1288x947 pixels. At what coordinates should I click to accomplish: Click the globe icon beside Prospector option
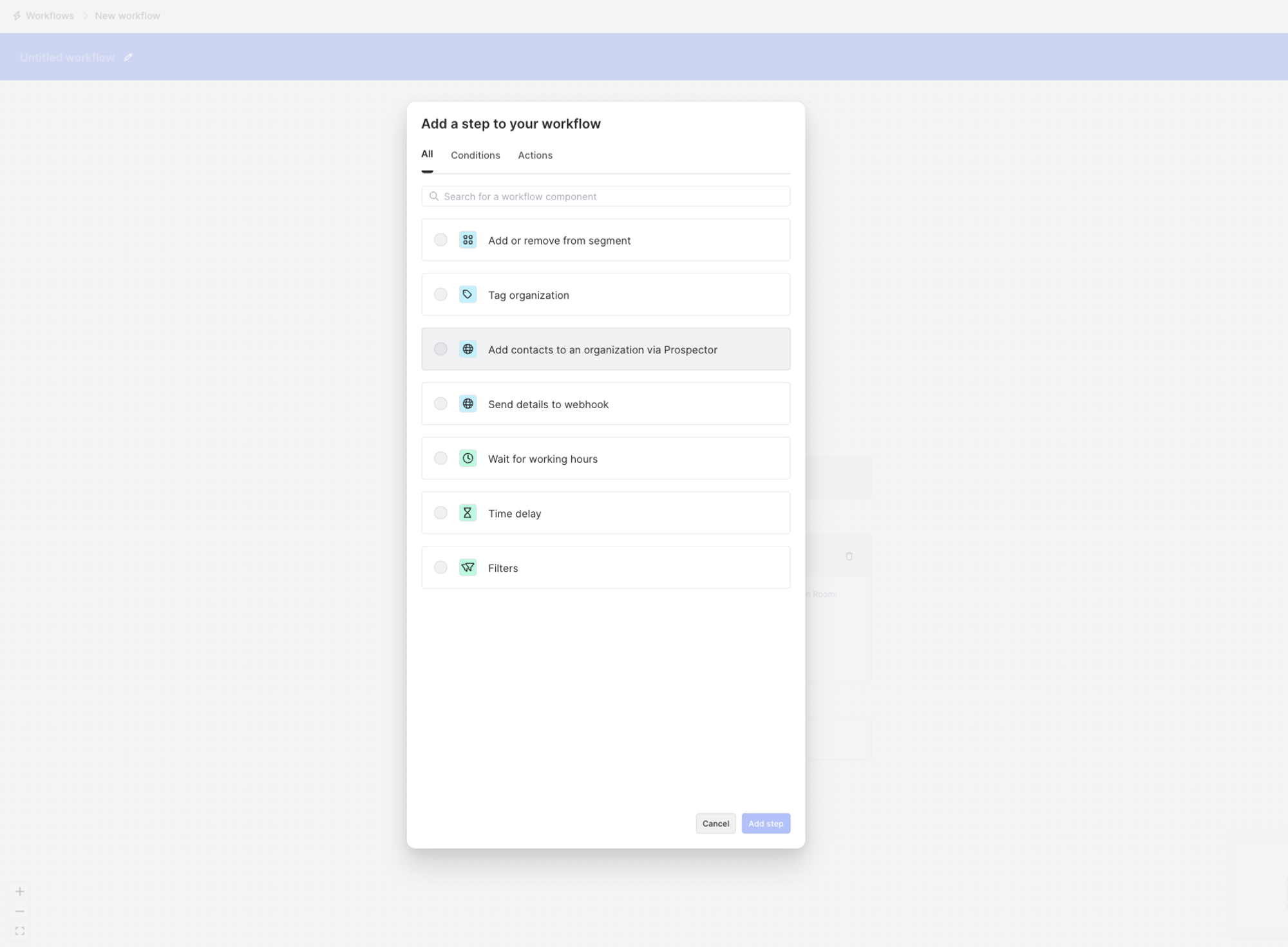tap(468, 349)
